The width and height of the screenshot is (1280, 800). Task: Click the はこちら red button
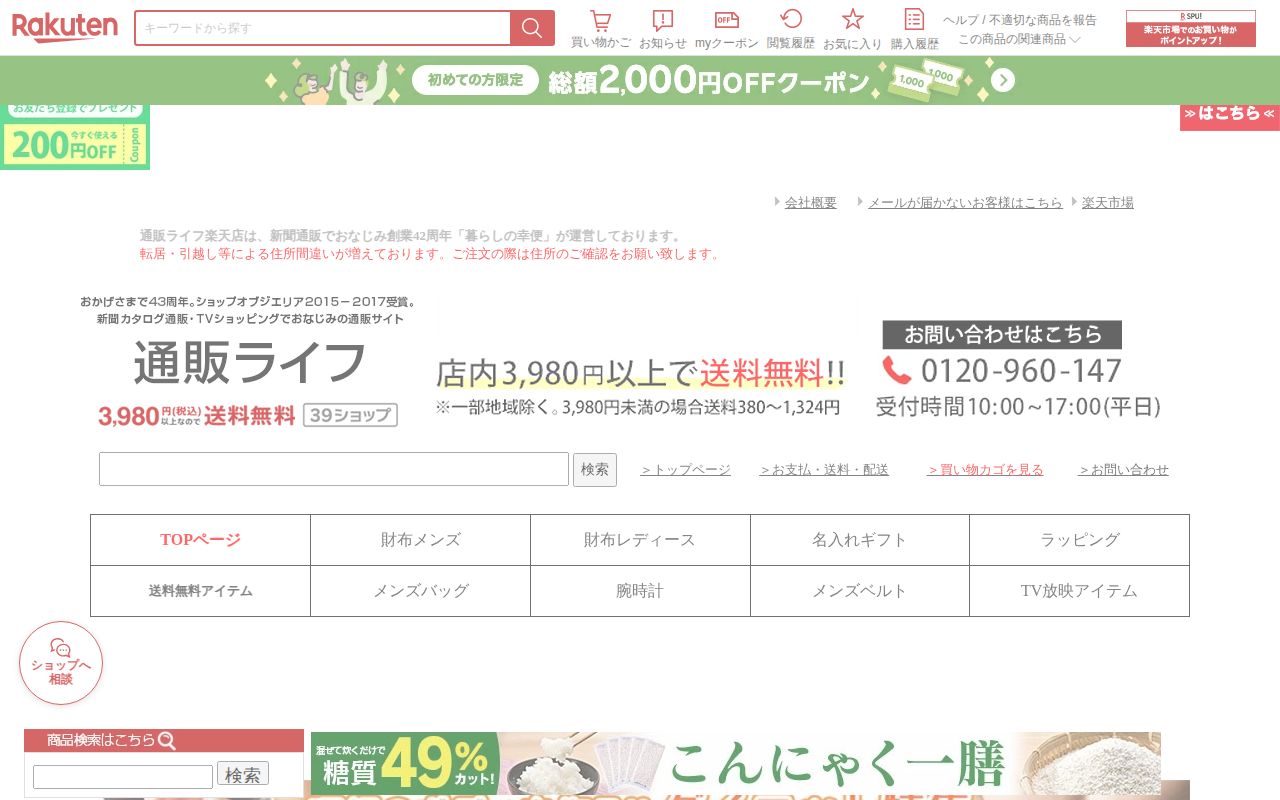tap(1230, 116)
